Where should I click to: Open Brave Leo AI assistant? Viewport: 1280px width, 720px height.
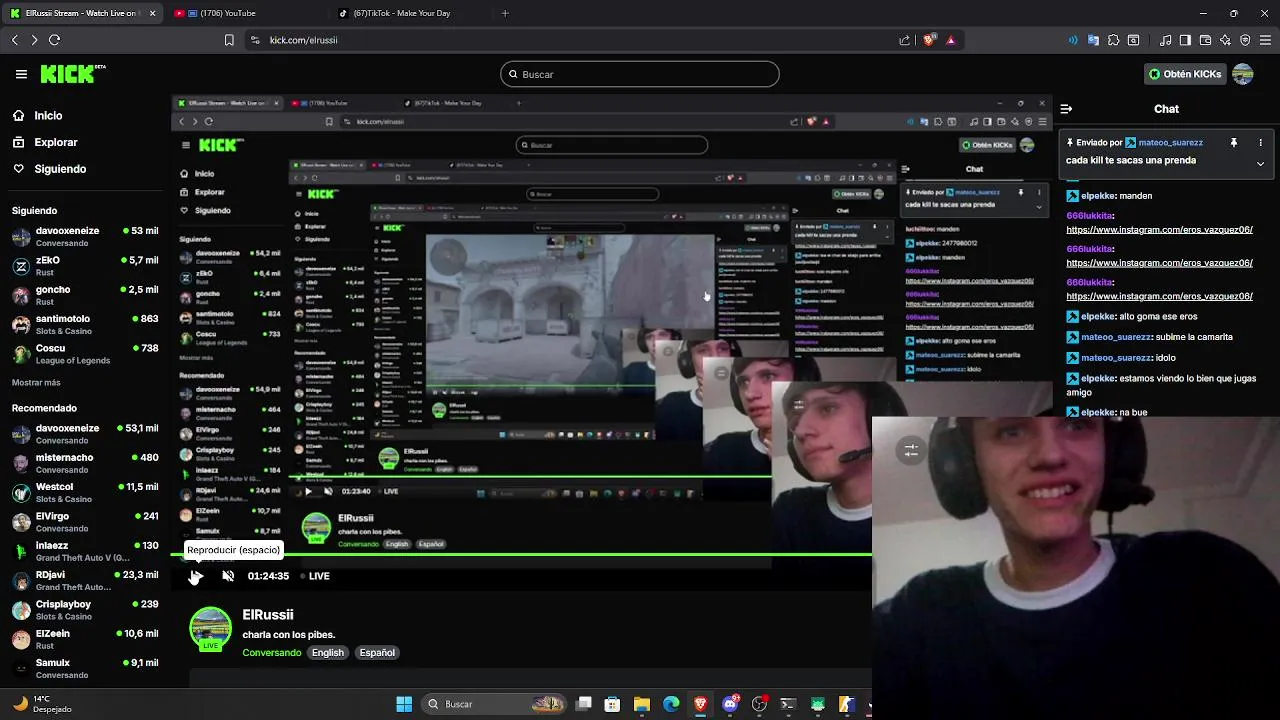coord(1225,40)
